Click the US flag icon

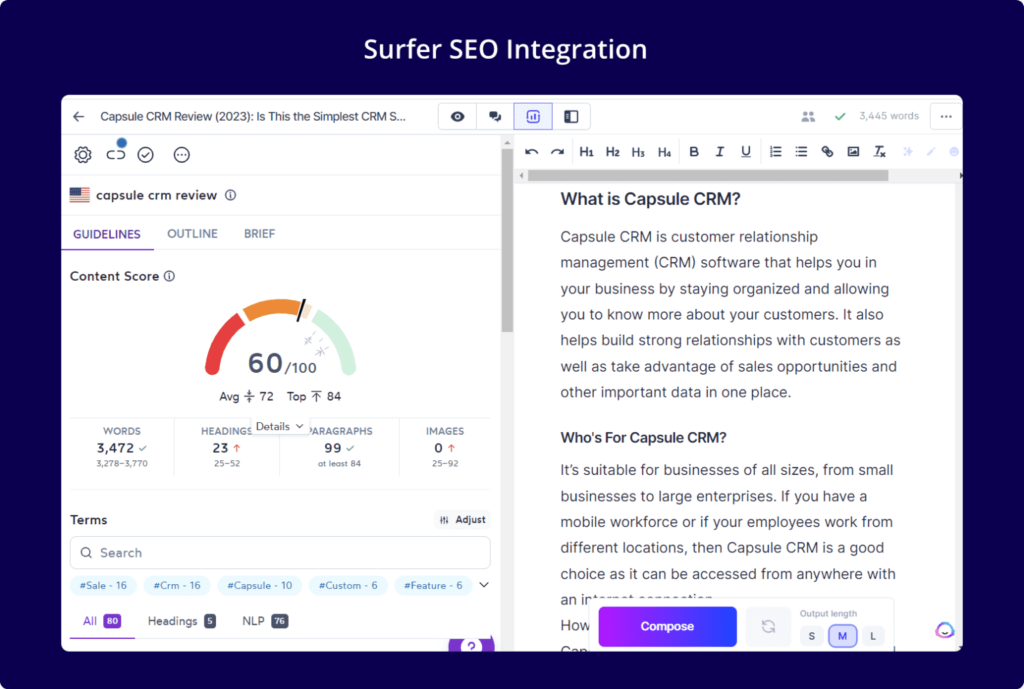[x=80, y=195]
